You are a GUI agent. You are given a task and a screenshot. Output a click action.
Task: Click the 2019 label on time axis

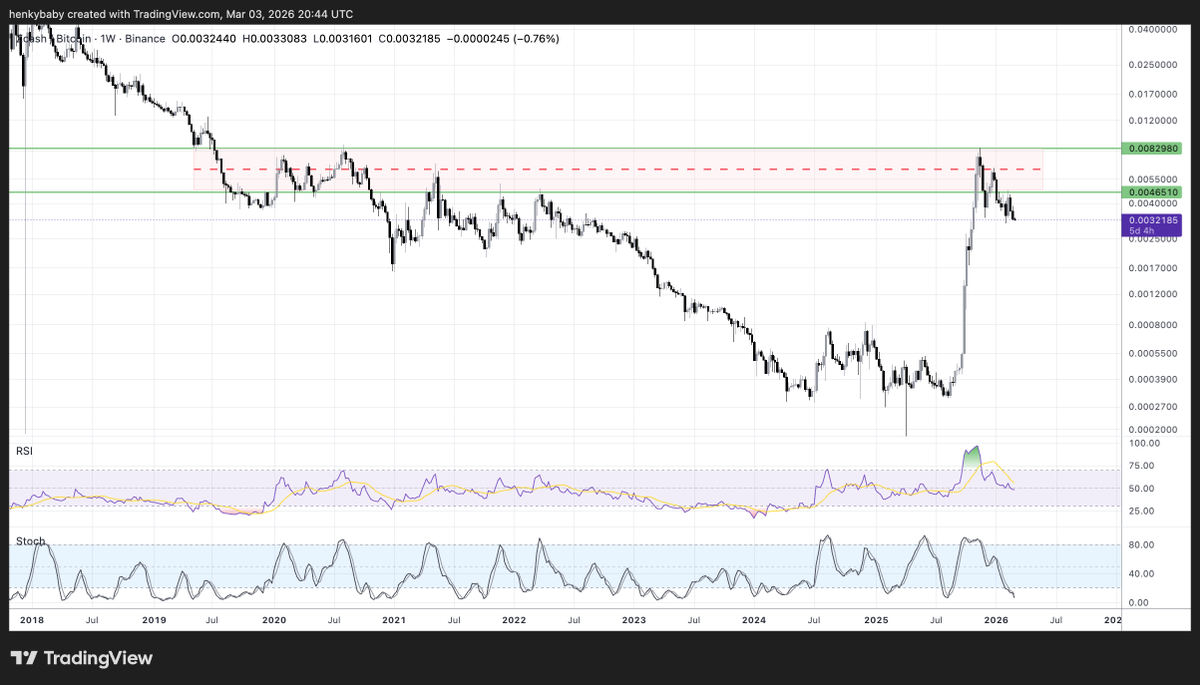tap(153, 620)
